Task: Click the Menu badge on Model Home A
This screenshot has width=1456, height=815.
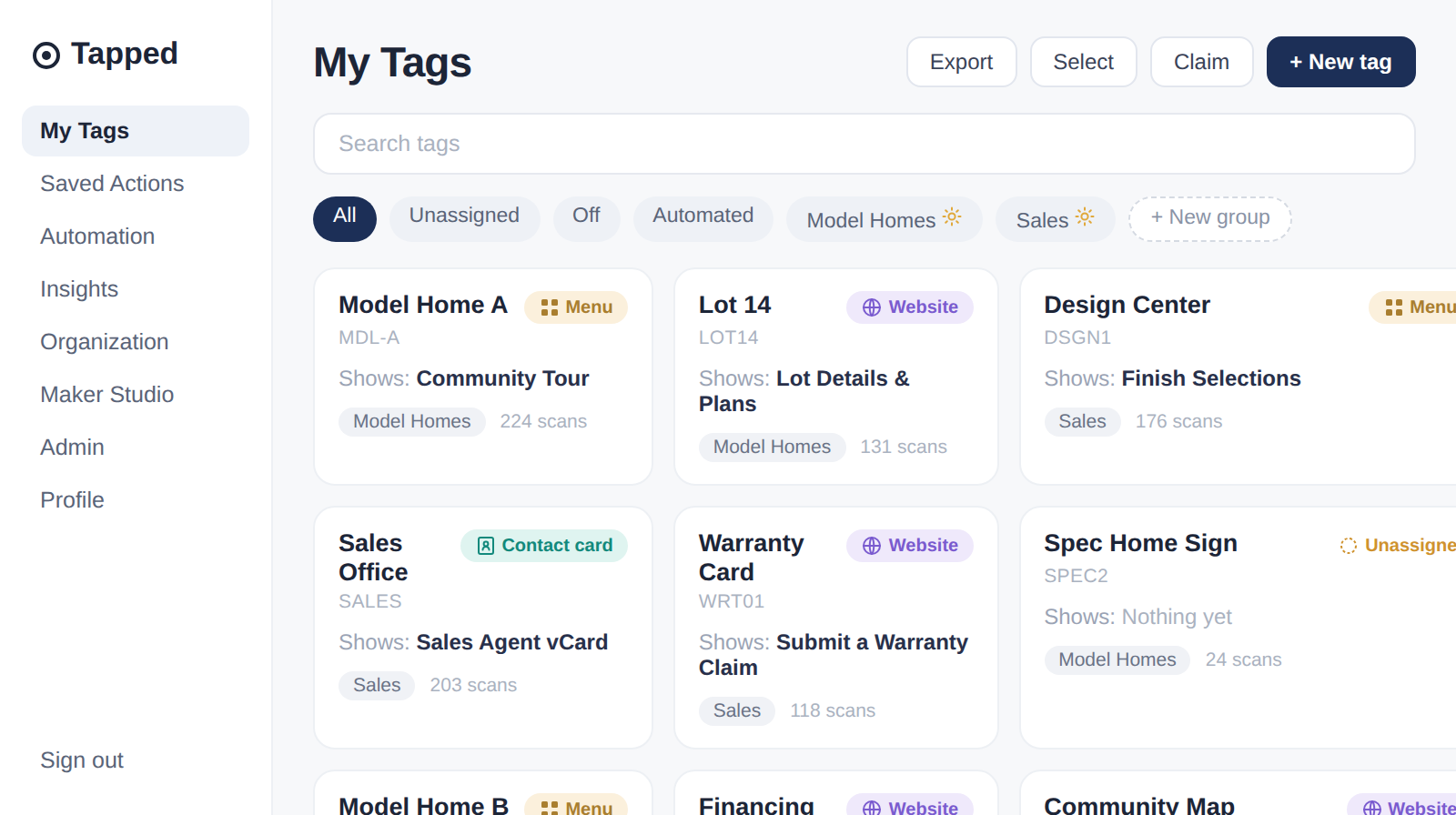Action: click(575, 307)
